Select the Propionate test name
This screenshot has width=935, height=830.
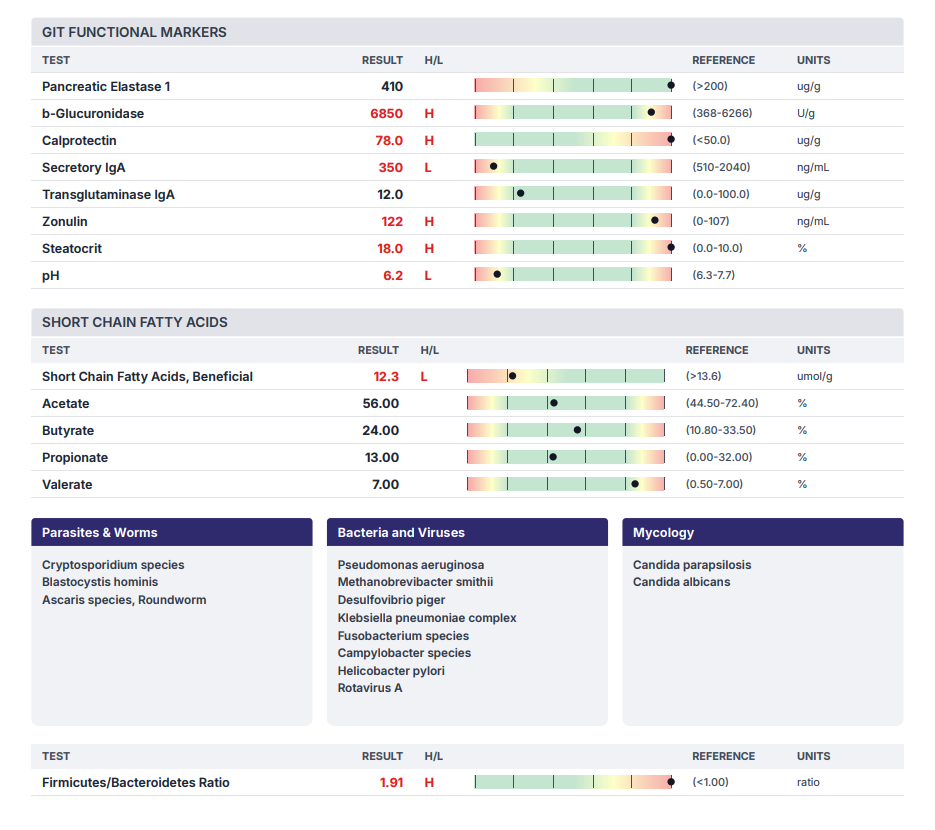(x=75, y=458)
